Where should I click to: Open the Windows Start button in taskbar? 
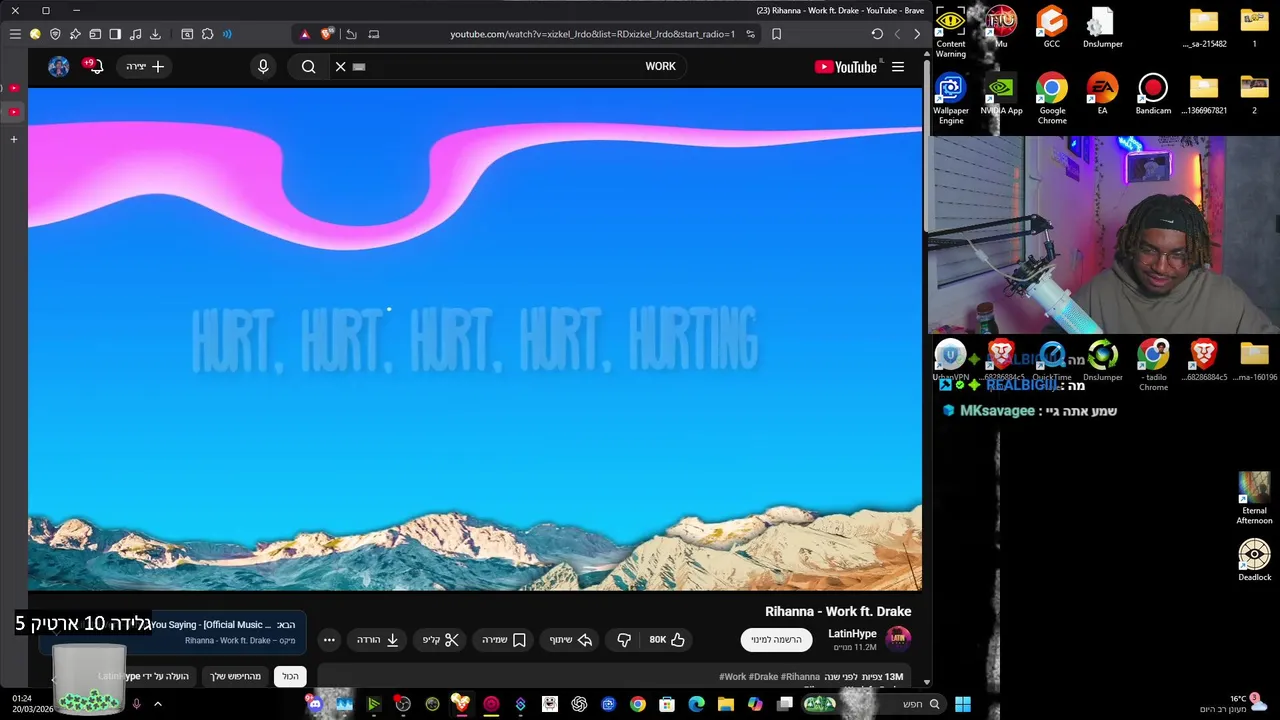point(962,704)
